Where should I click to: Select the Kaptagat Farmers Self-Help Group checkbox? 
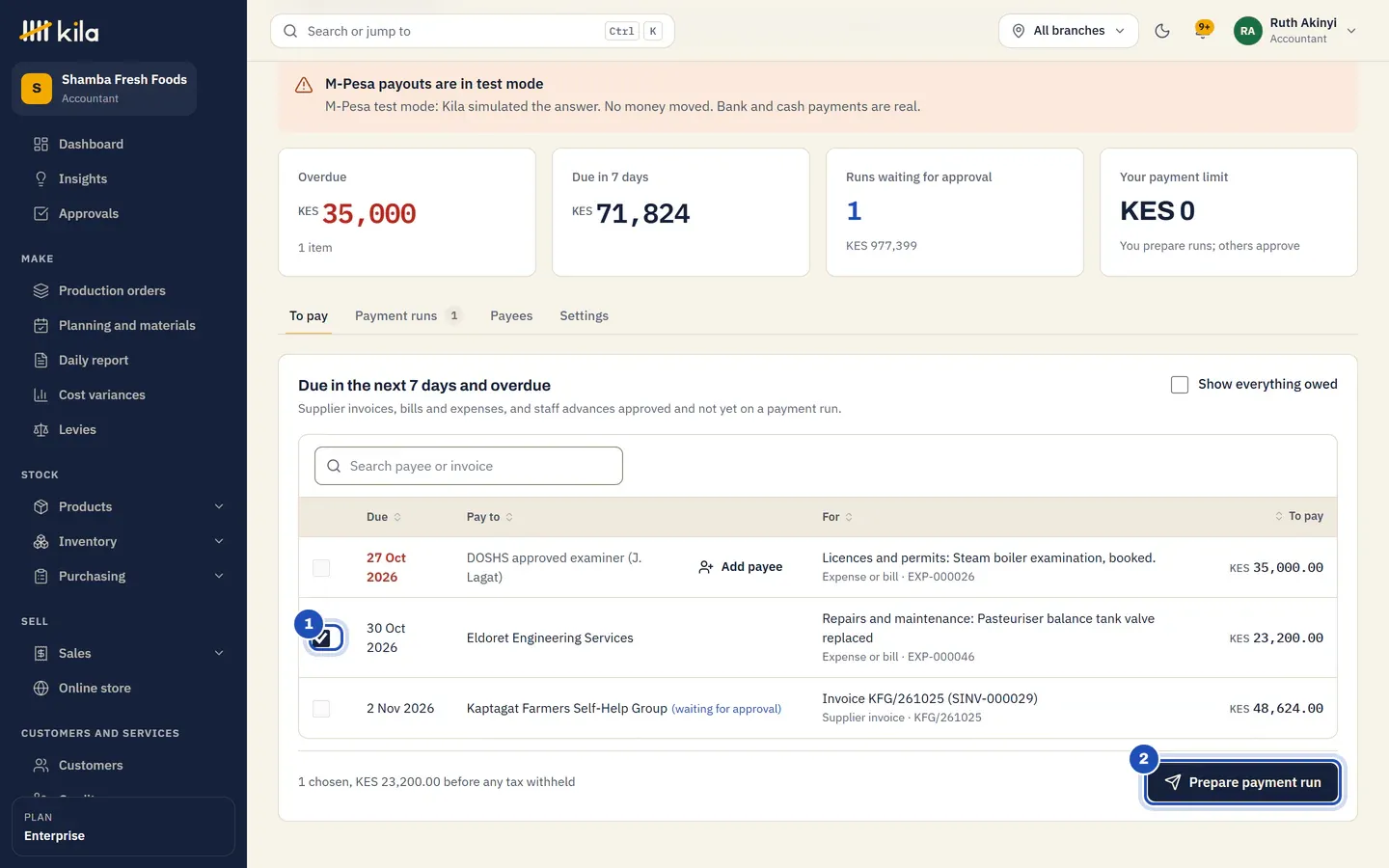pyautogui.click(x=321, y=709)
